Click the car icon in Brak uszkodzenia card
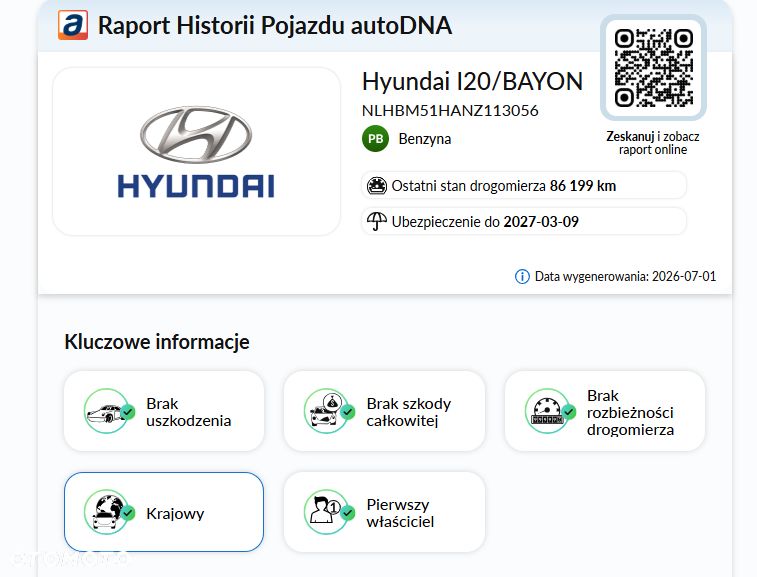 [x=109, y=411]
